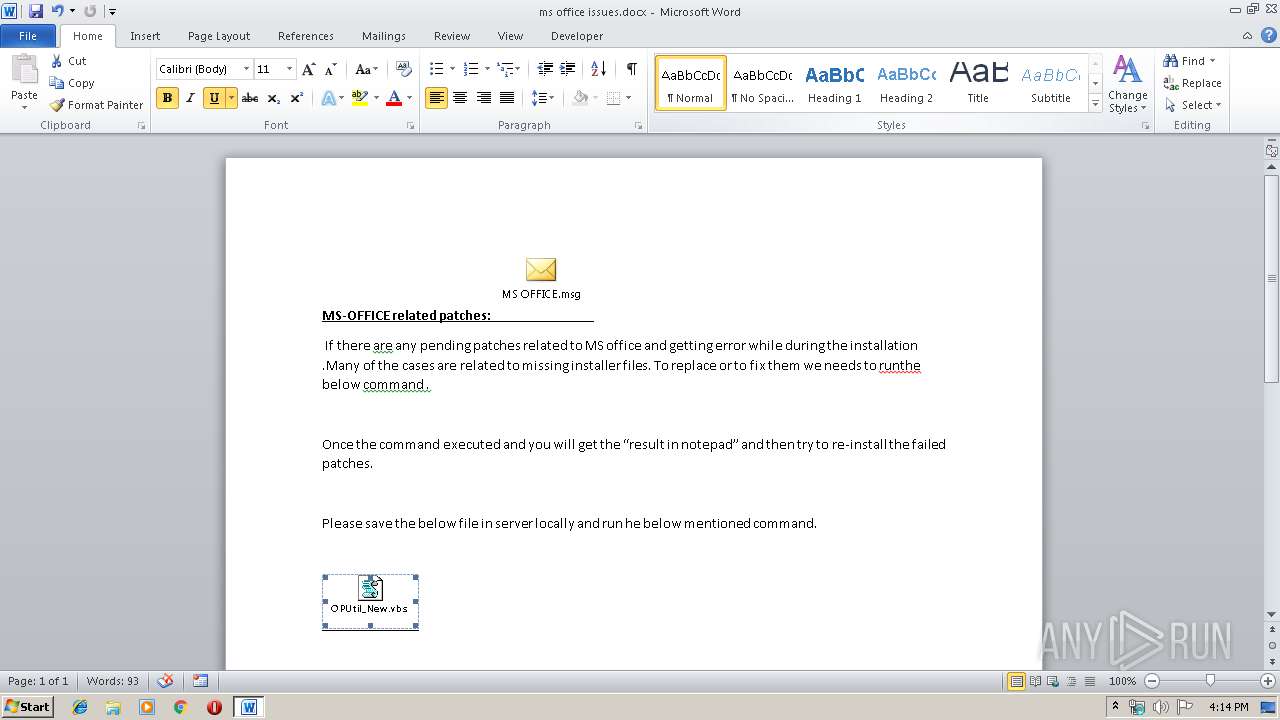The height and width of the screenshot is (720, 1280).
Task: Open the Change Case dropdown
Action: click(x=366, y=69)
